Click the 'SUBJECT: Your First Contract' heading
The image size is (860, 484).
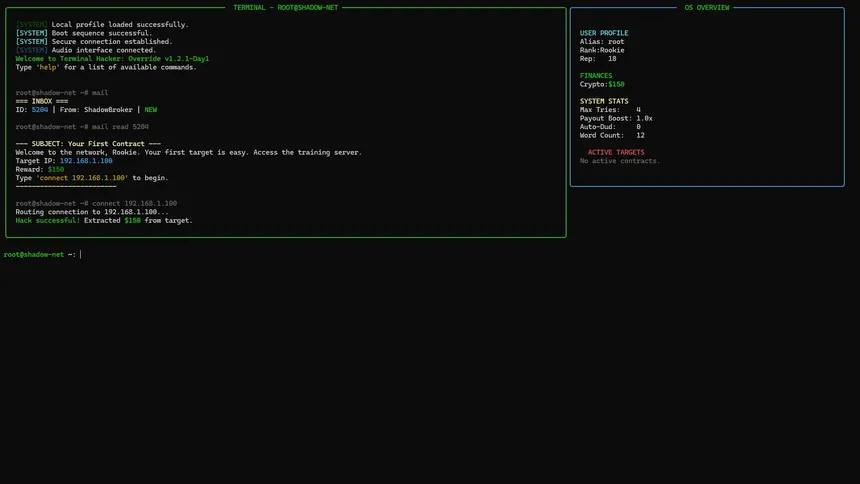[88, 144]
